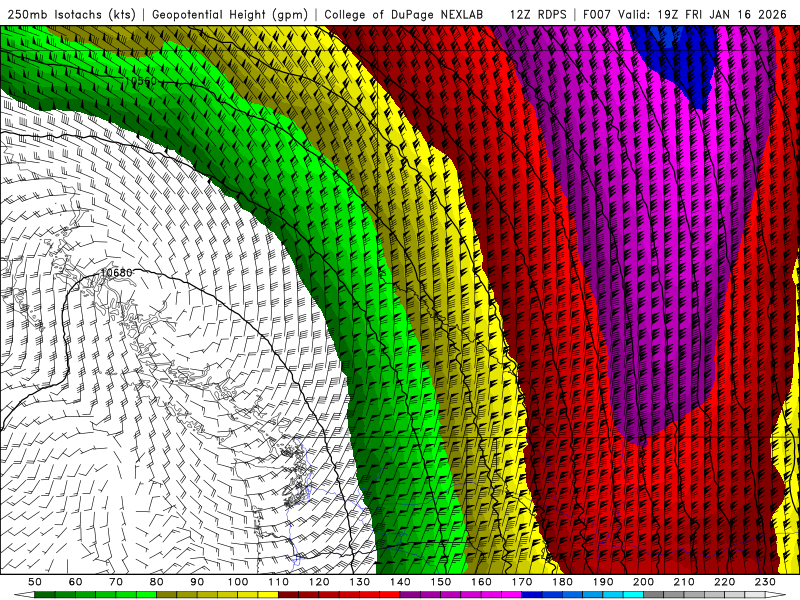The height and width of the screenshot is (600, 800).
Task: Click the 70 label on the color scale
Action: pos(116,582)
